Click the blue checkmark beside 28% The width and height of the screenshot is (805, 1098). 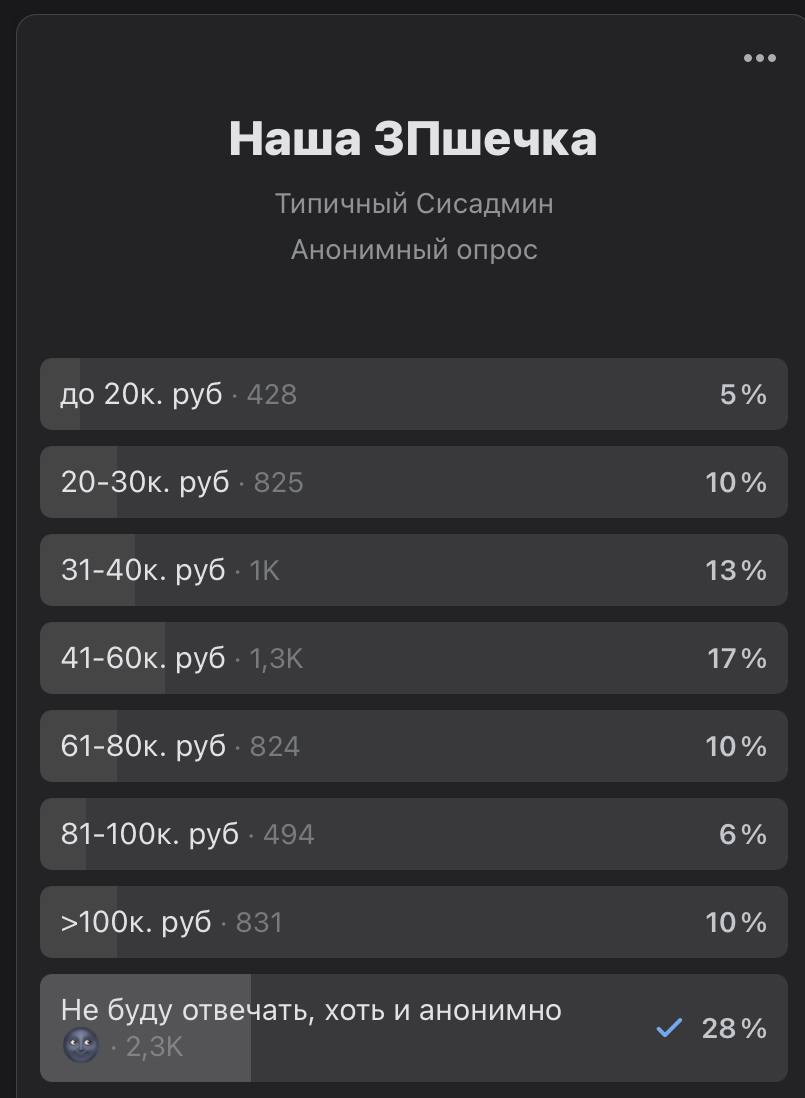(x=669, y=1027)
